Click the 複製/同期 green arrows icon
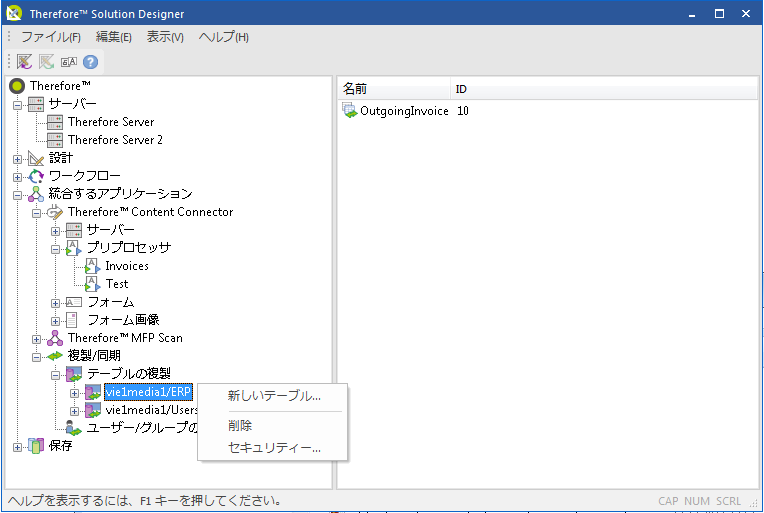The image size is (764, 513). (x=55, y=356)
